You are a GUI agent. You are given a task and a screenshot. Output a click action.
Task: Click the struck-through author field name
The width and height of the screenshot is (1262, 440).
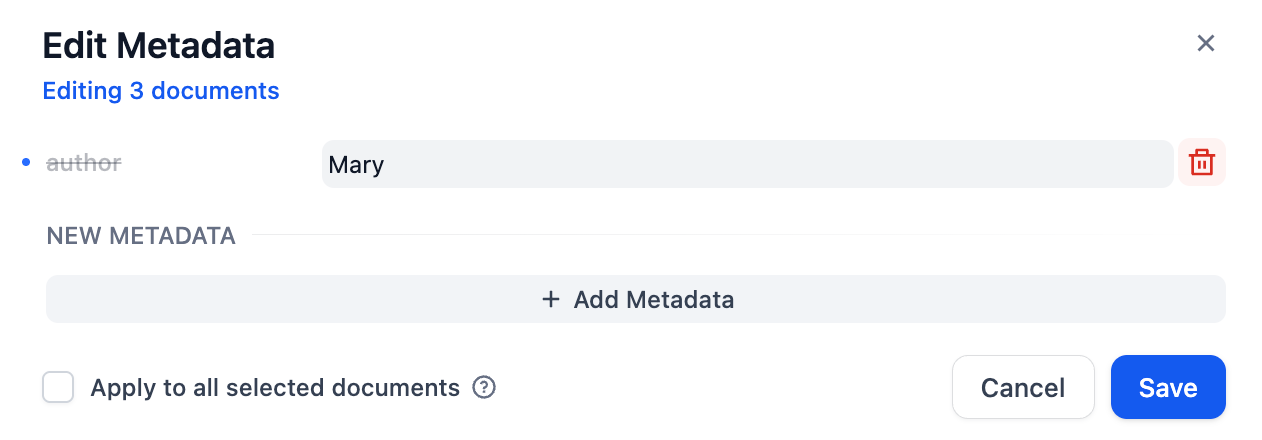tap(84, 163)
